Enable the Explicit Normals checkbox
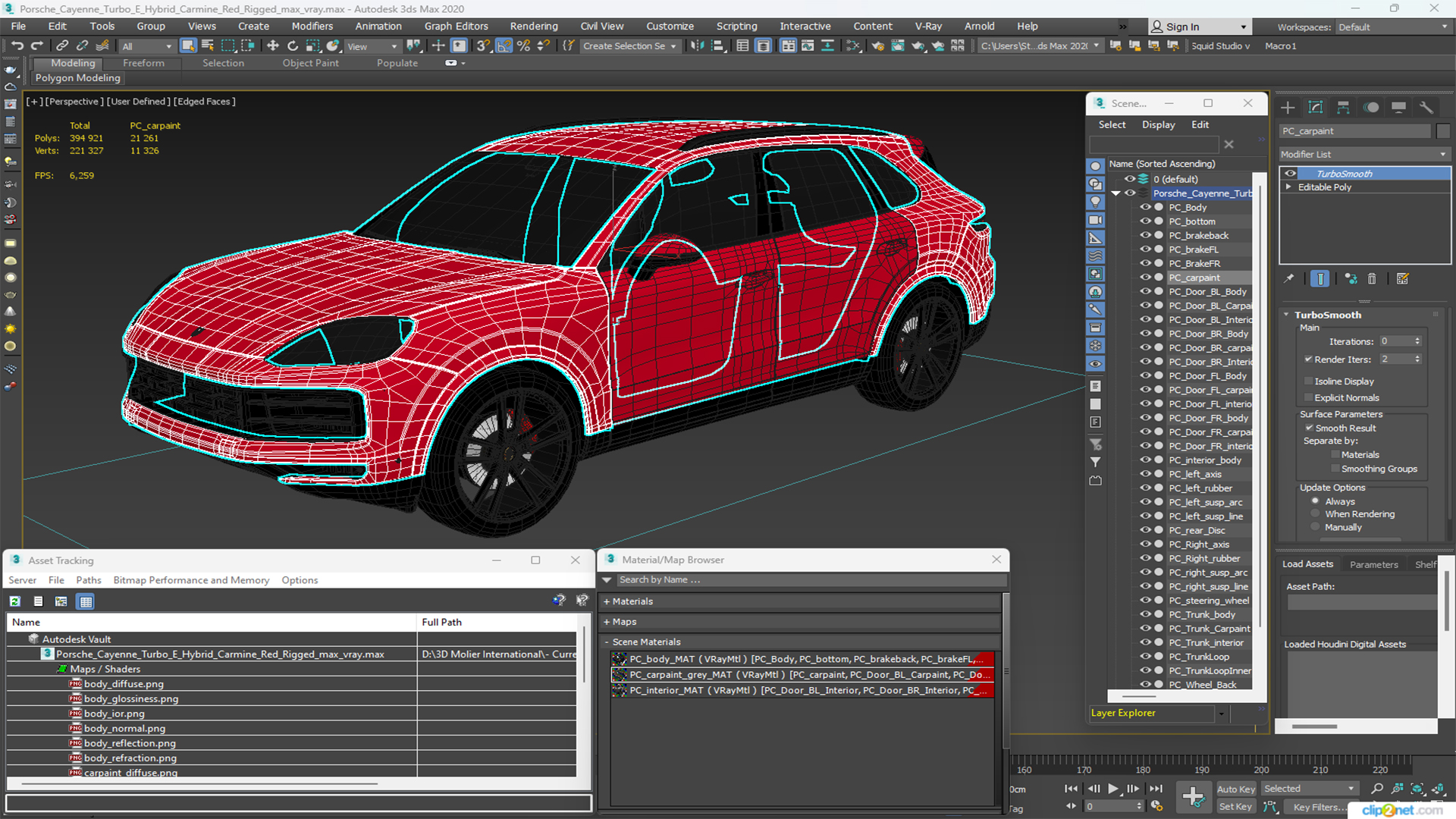 click(1308, 398)
